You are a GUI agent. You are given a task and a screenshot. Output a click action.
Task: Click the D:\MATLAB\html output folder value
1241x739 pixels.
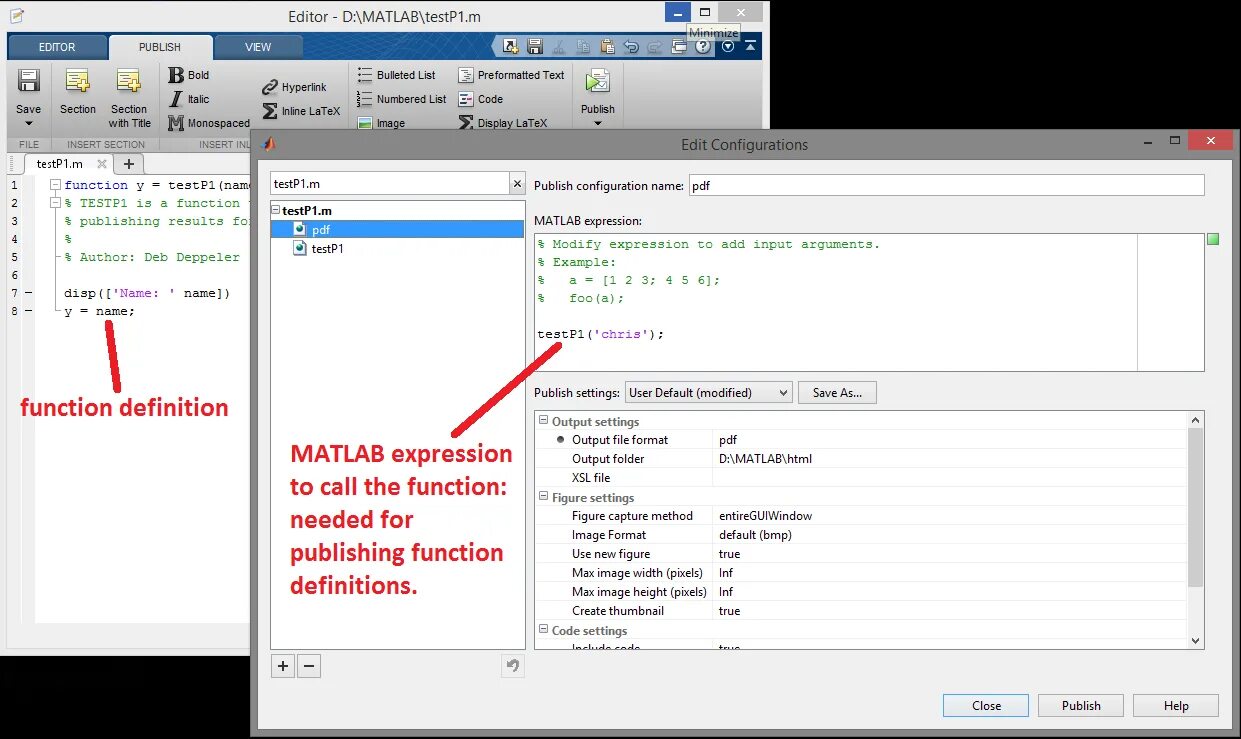click(765, 459)
